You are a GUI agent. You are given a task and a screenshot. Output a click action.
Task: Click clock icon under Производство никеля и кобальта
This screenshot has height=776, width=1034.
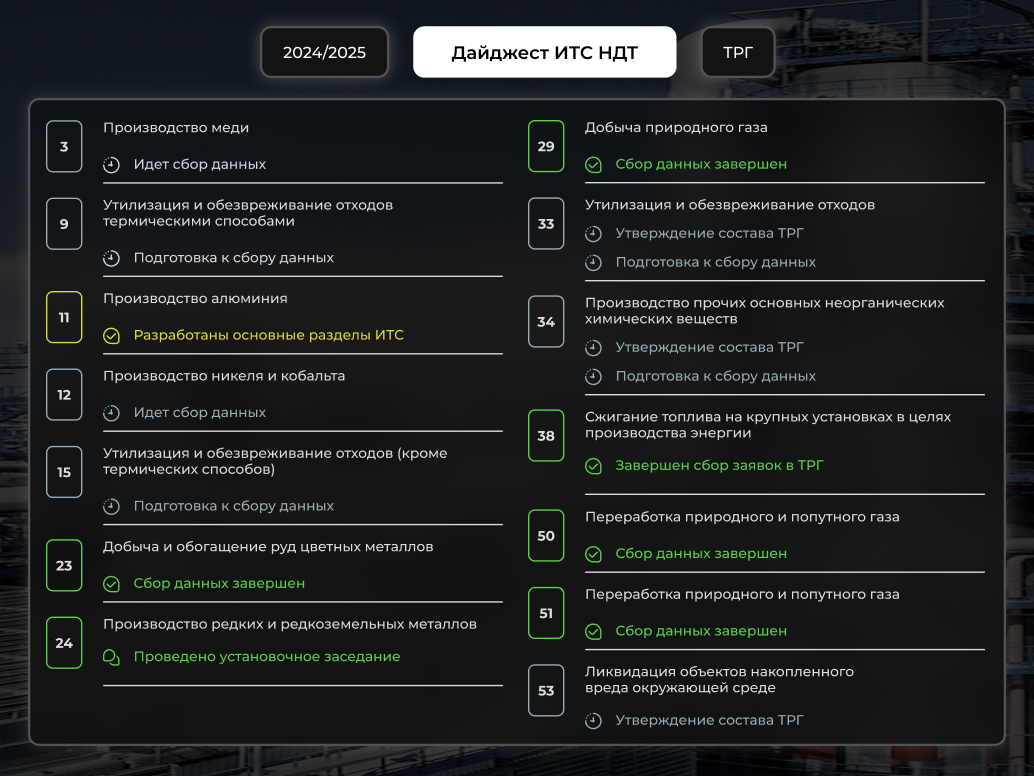click(x=111, y=413)
